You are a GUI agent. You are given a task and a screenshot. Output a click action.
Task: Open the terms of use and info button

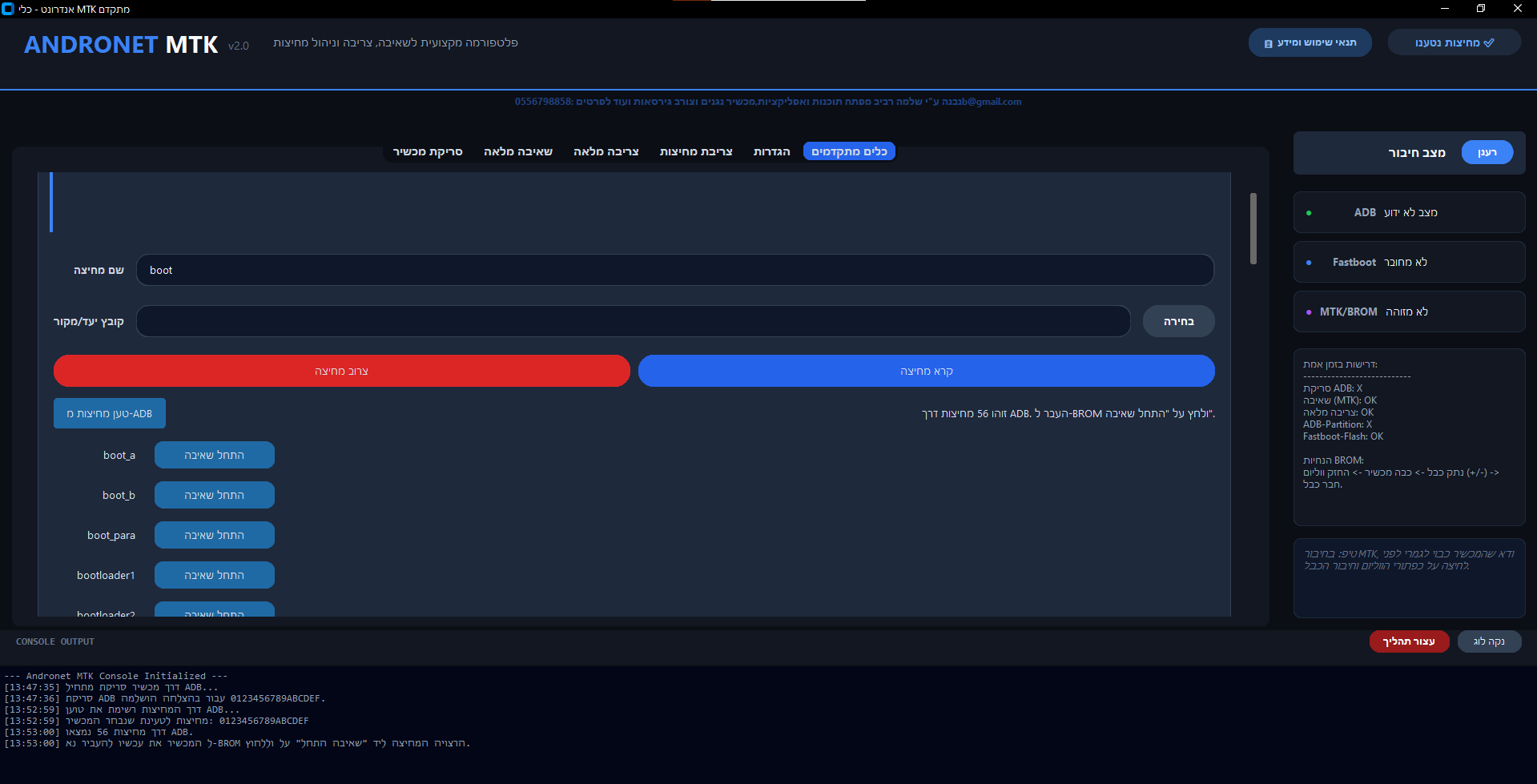(1310, 42)
